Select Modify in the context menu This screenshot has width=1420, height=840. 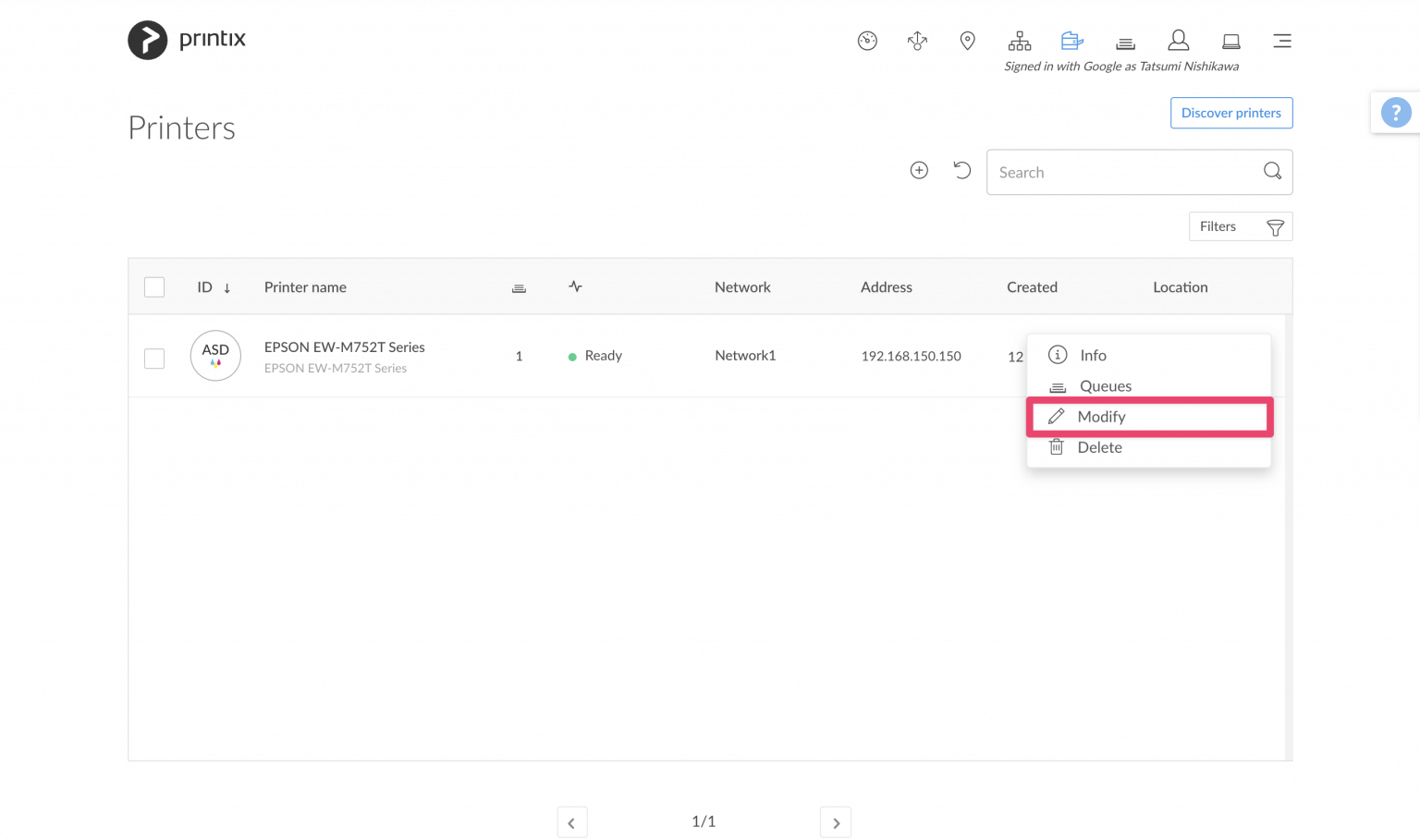click(x=1102, y=416)
